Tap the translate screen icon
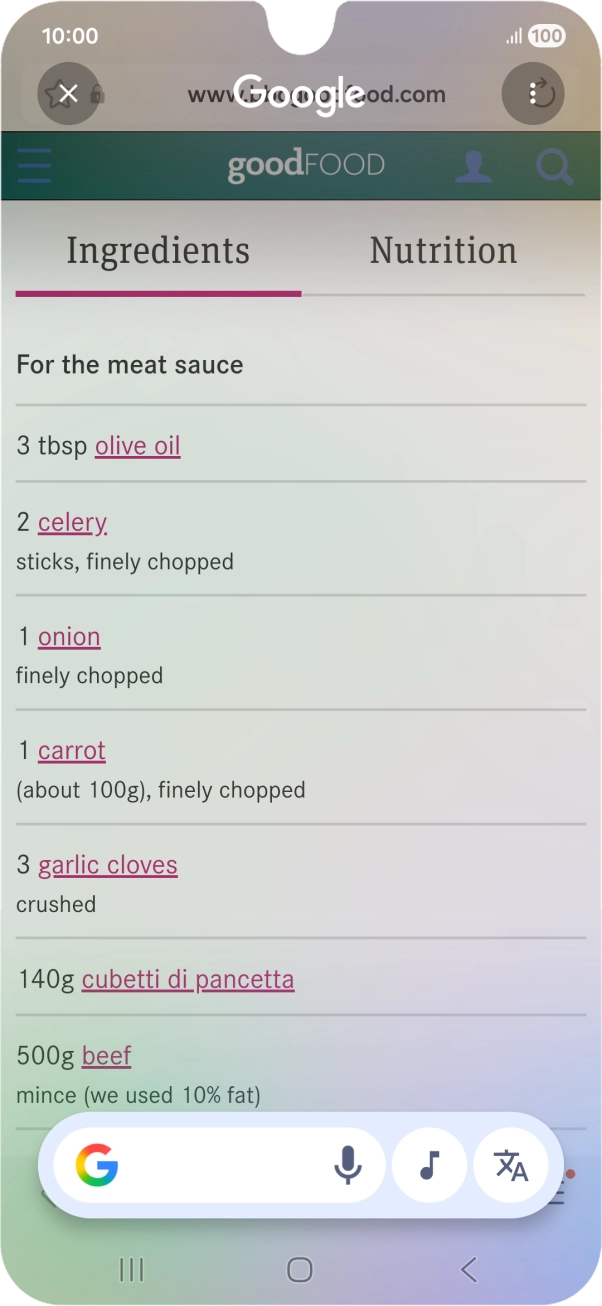 511,1165
